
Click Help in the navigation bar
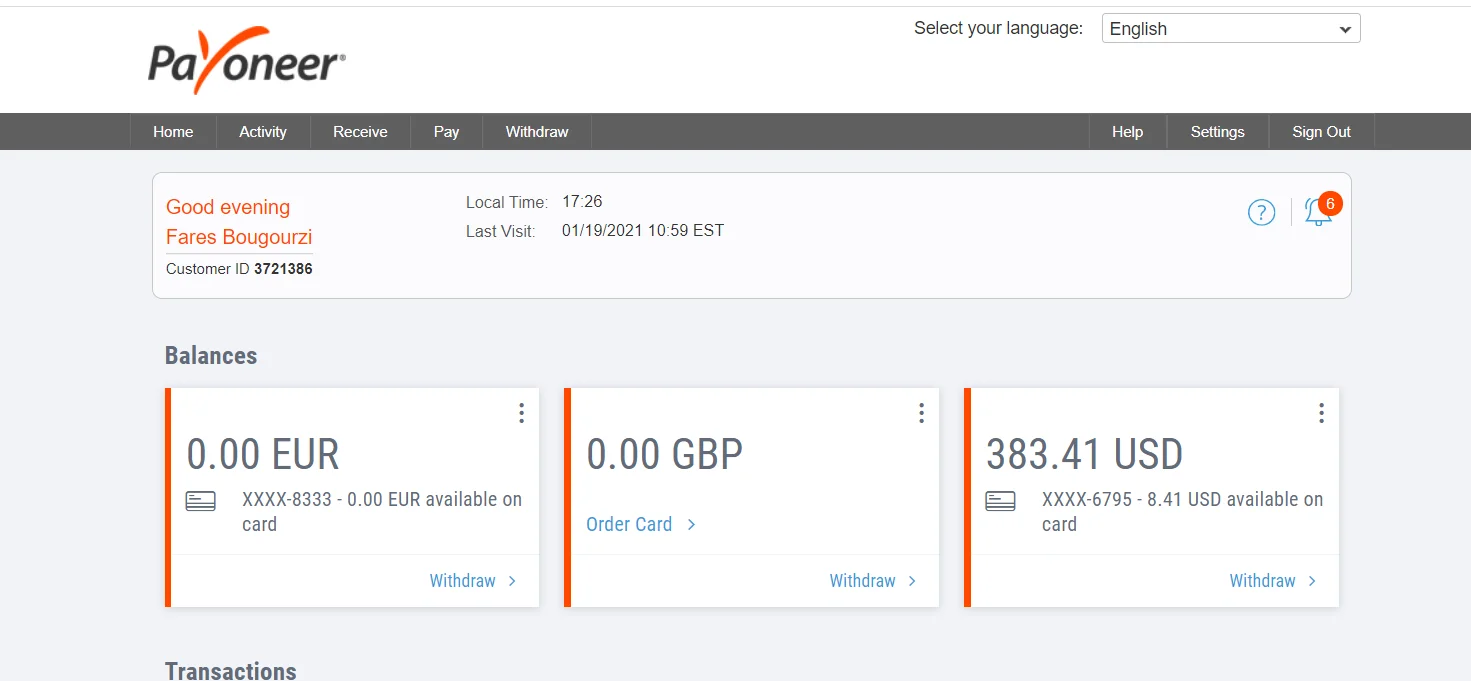coord(1127,132)
